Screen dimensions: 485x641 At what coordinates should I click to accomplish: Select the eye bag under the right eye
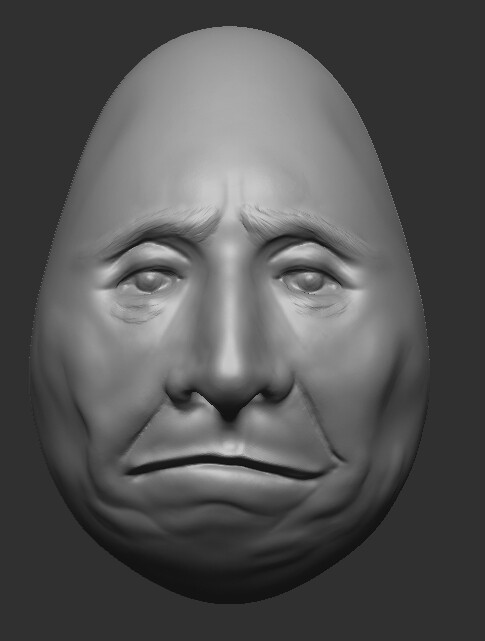317,307
